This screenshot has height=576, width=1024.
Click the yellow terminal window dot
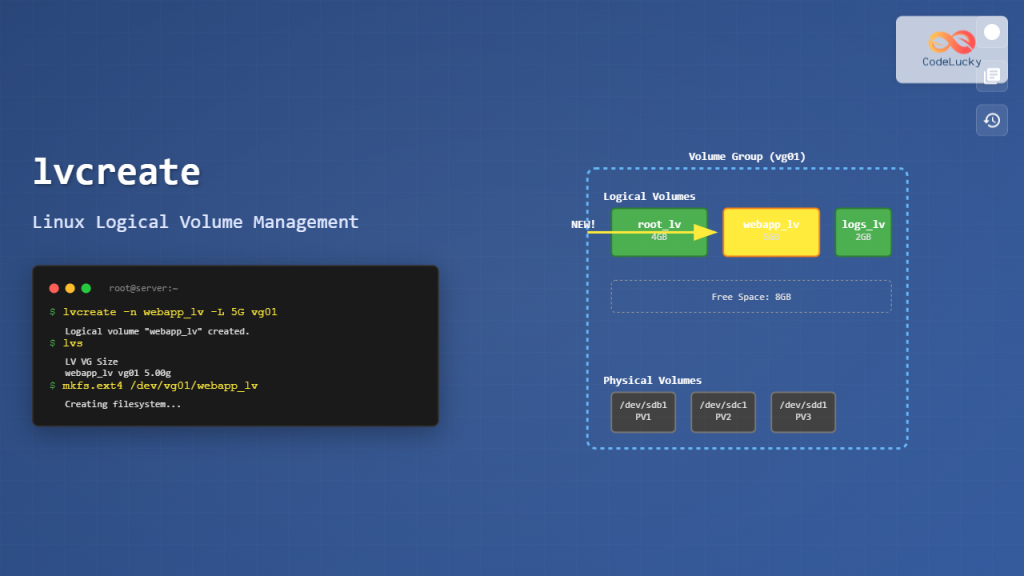70,288
